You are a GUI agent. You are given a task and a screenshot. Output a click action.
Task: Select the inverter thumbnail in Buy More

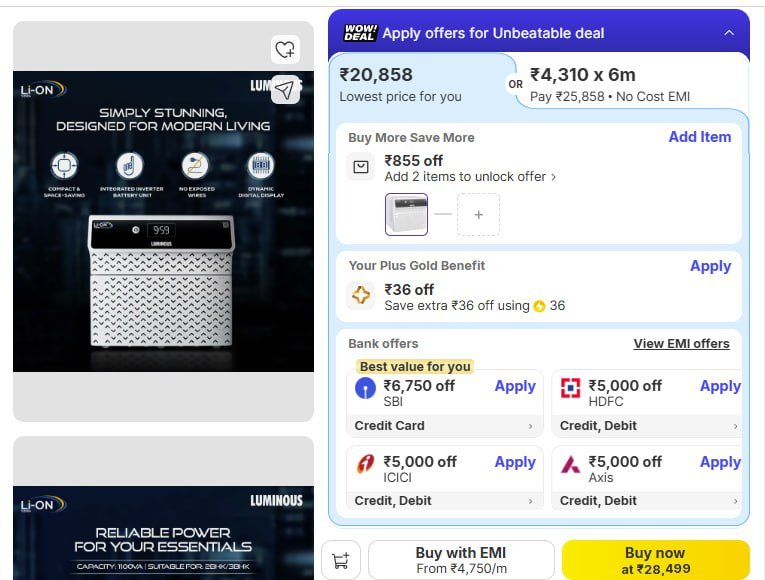click(x=407, y=214)
